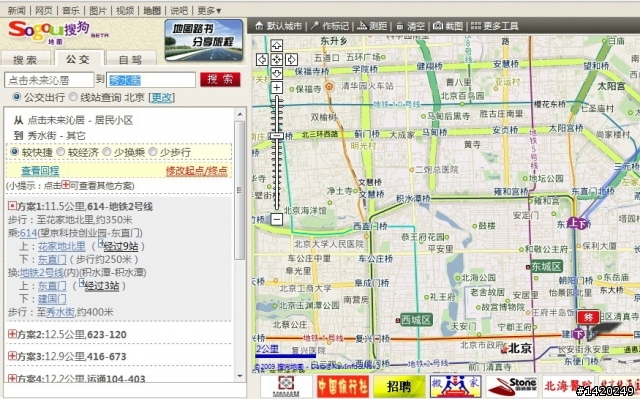Click the 截图 screenshot tool

point(448,26)
